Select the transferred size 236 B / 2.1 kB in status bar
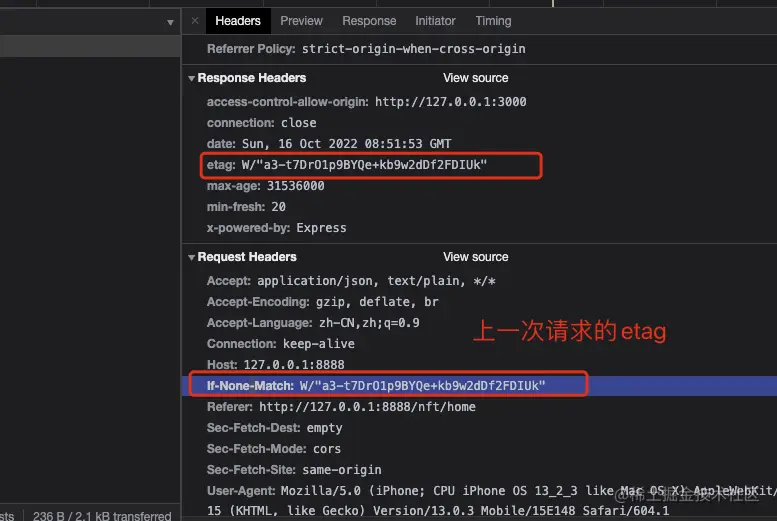The width and height of the screenshot is (777, 521). [x=102, y=516]
